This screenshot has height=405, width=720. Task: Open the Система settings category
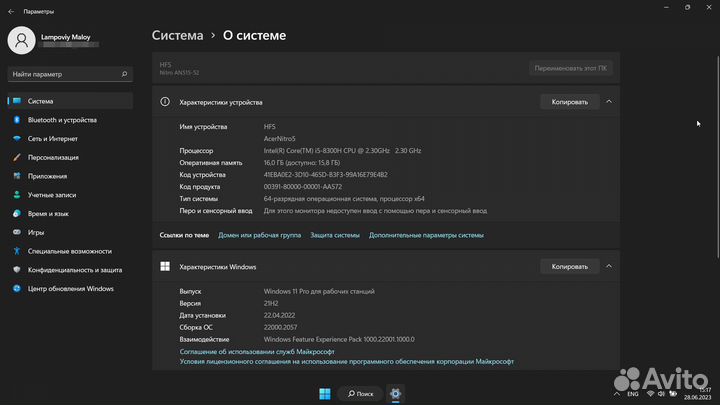(x=70, y=101)
